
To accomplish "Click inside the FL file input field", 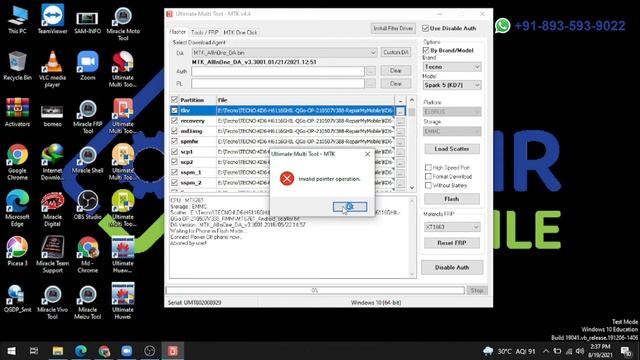I will pyautogui.click(x=278, y=83).
